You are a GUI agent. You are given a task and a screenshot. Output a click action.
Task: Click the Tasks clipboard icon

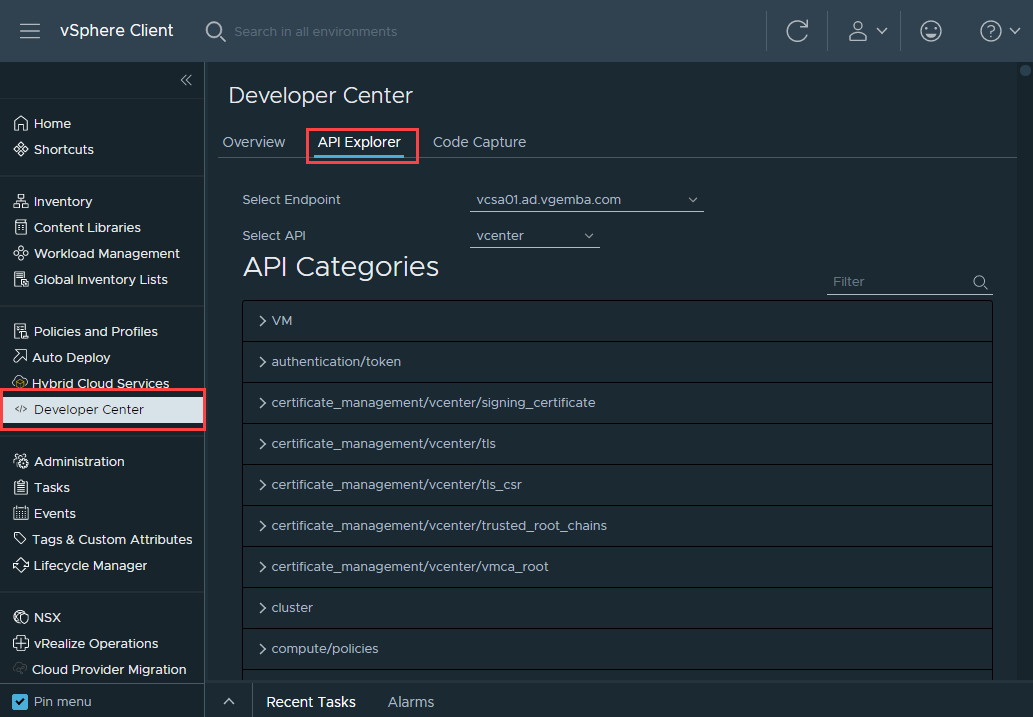21,488
